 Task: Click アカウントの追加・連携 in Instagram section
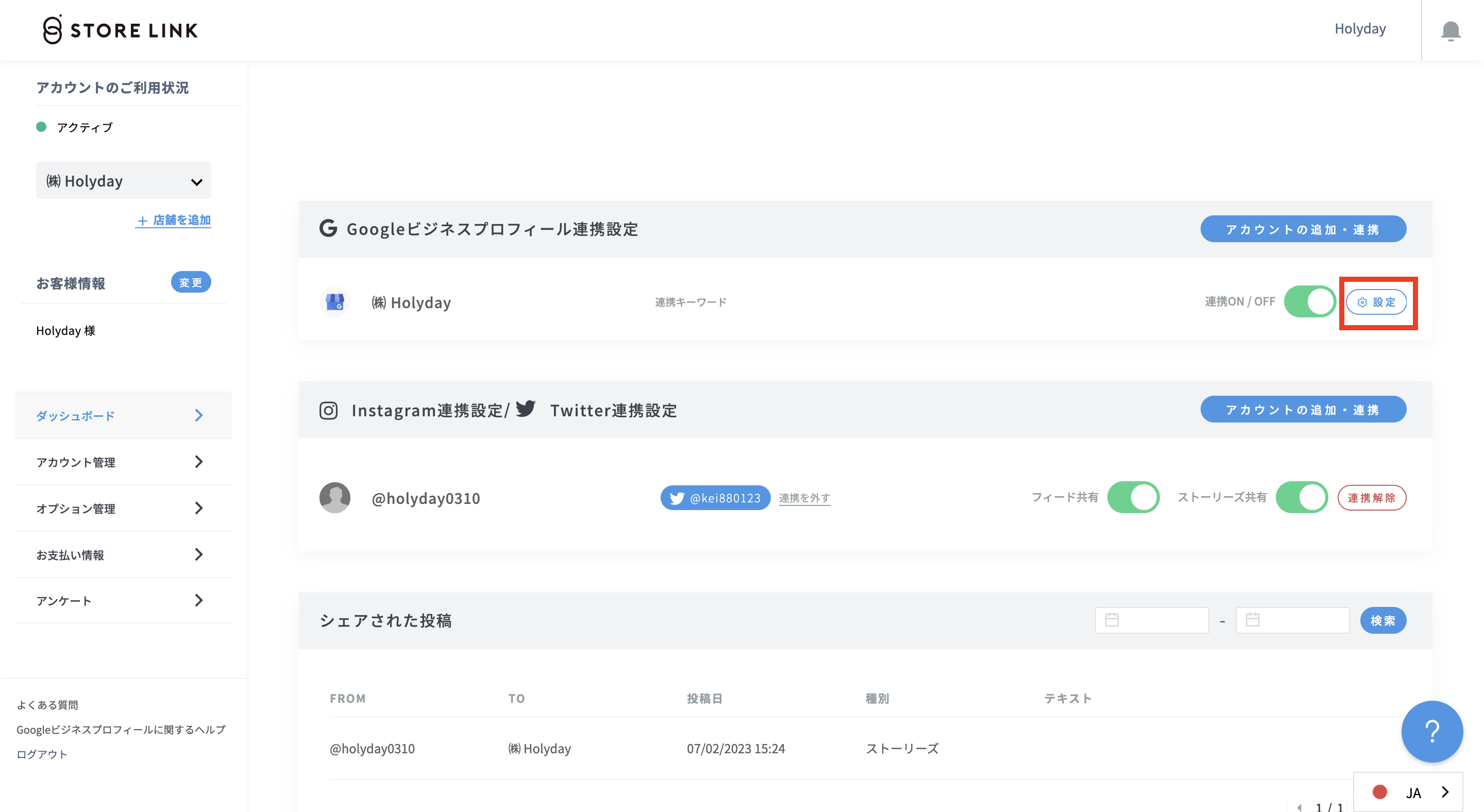pyautogui.click(x=1303, y=410)
